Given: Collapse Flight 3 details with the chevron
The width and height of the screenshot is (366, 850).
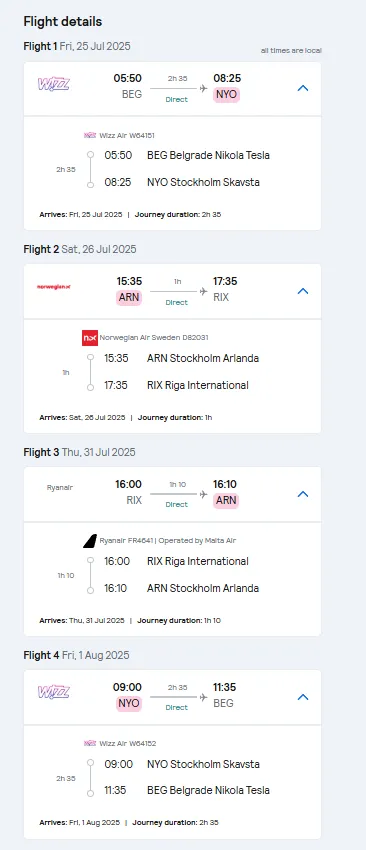Looking at the screenshot, I should (303, 494).
